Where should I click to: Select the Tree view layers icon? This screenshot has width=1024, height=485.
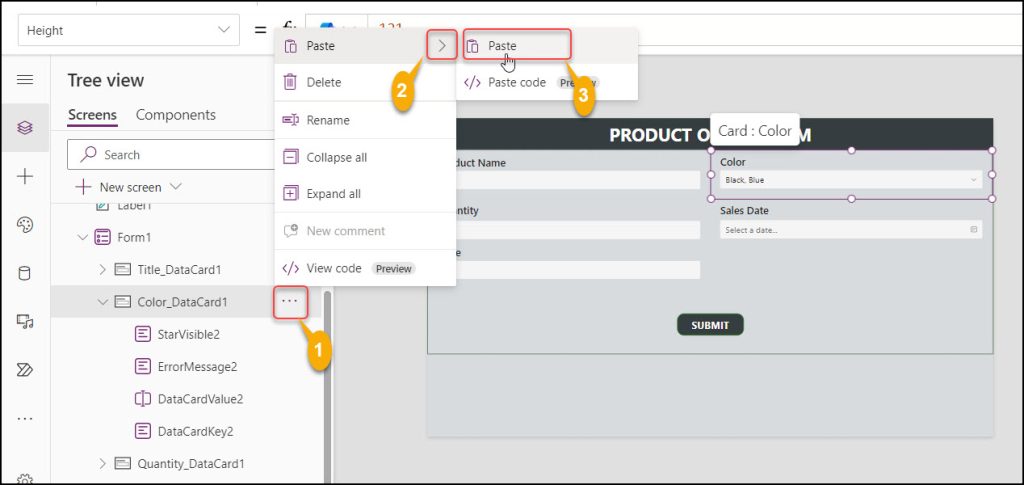[x=25, y=128]
